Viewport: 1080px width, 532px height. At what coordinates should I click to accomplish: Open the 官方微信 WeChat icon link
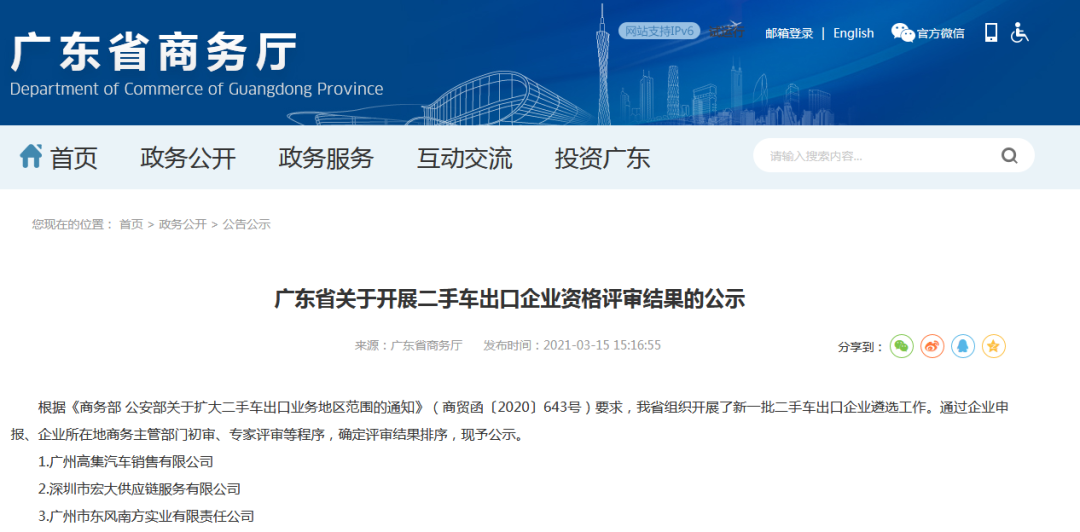click(x=927, y=33)
